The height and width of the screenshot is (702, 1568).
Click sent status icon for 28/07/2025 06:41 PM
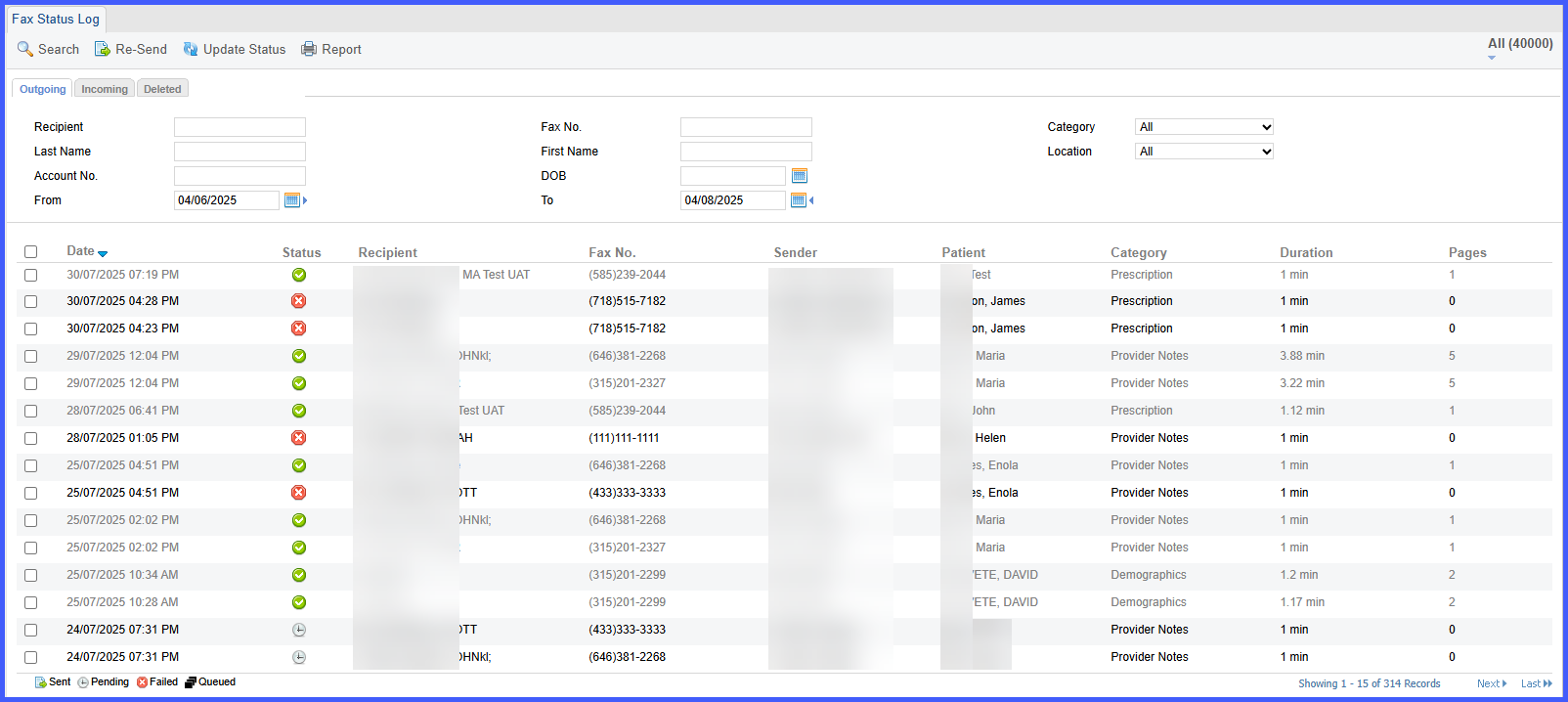[x=299, y=411]
